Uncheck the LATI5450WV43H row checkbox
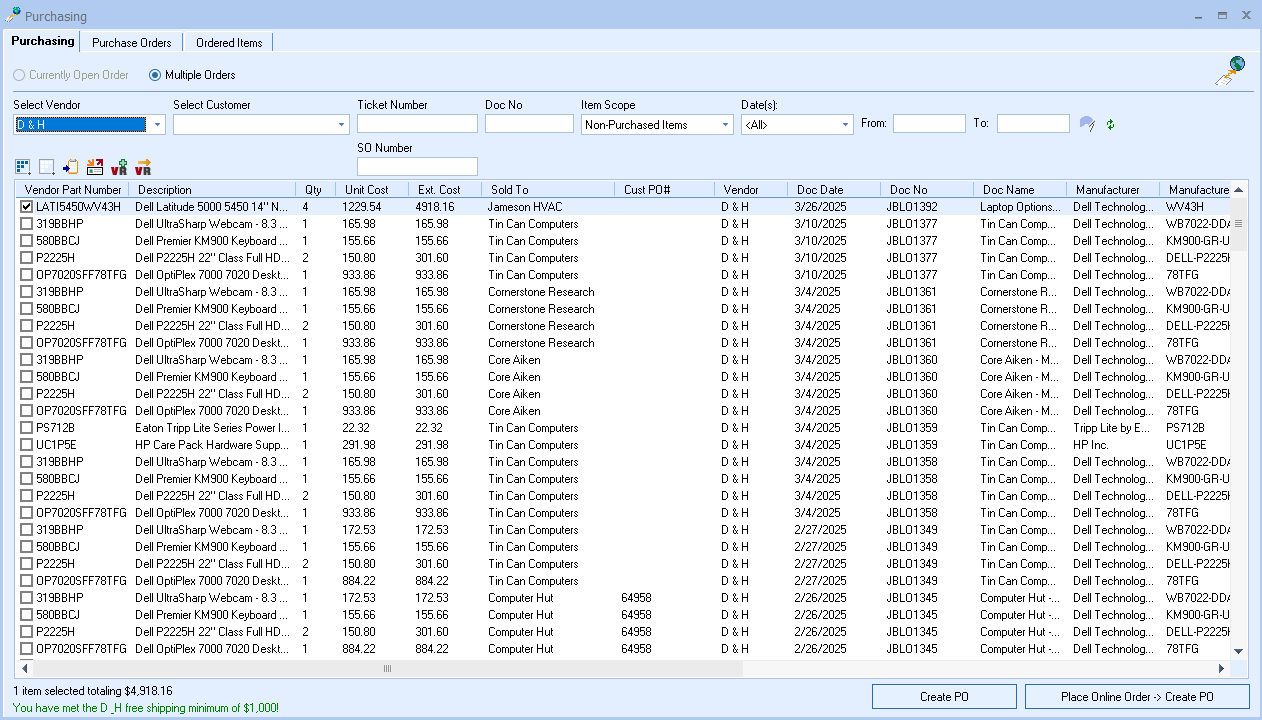This screenshot has width=1262, height=720. (27, 207)
